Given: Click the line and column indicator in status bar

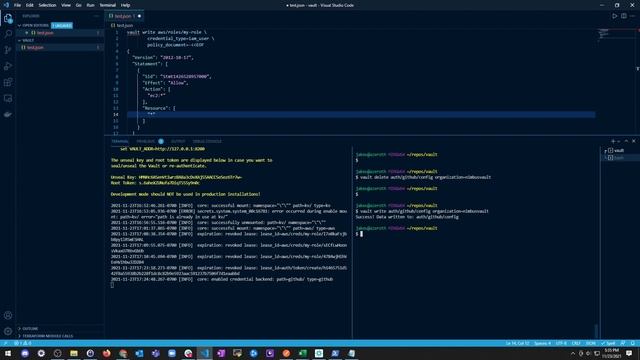Looking at the screenshot, I should click(x=518, y=343).
